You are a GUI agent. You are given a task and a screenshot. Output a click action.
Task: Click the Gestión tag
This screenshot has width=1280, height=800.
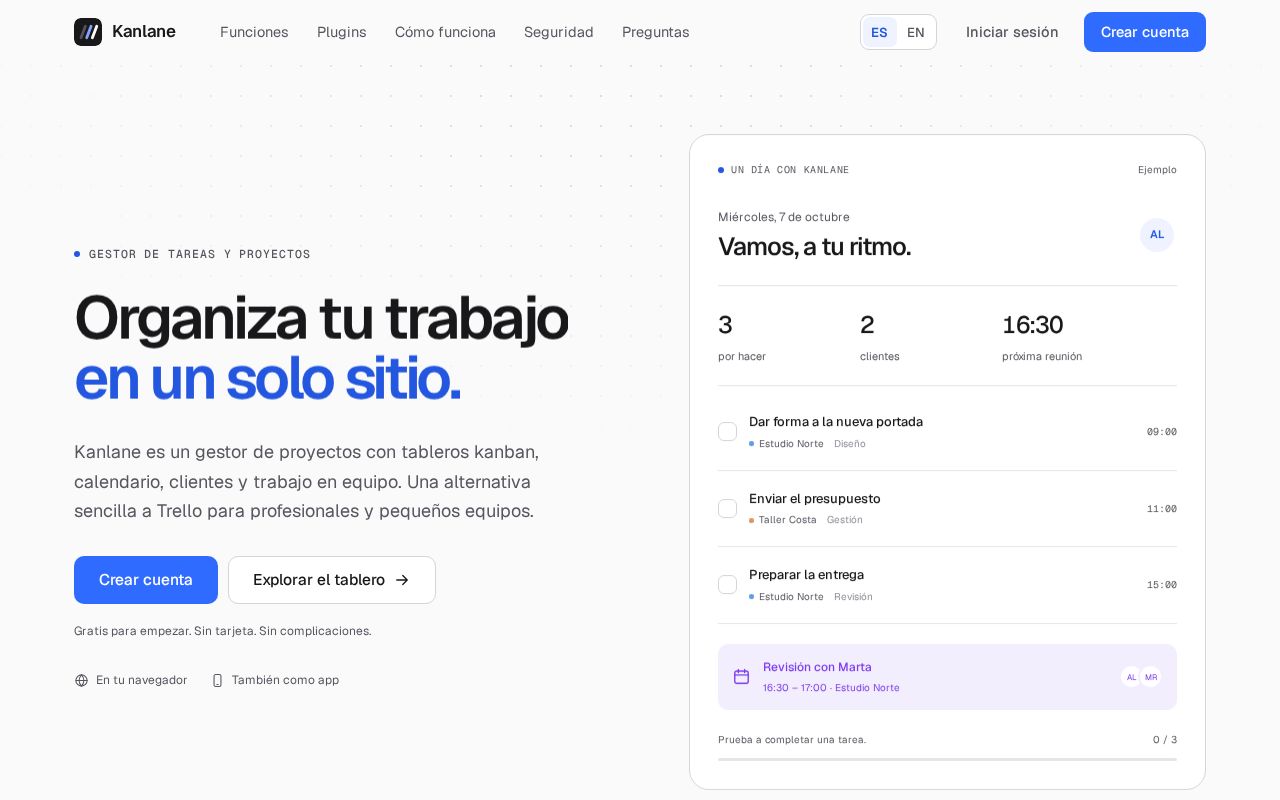tap(845, 520)
